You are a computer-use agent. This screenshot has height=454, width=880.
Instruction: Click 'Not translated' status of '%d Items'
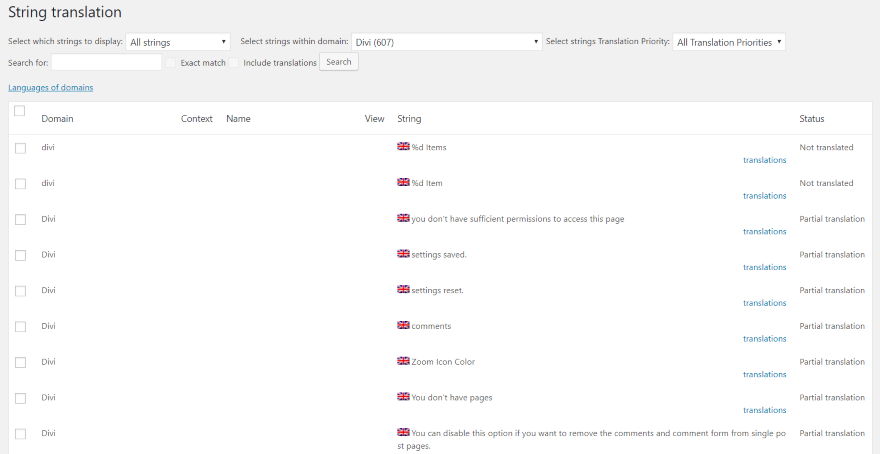pyautogui.click(x=826, y=147)
